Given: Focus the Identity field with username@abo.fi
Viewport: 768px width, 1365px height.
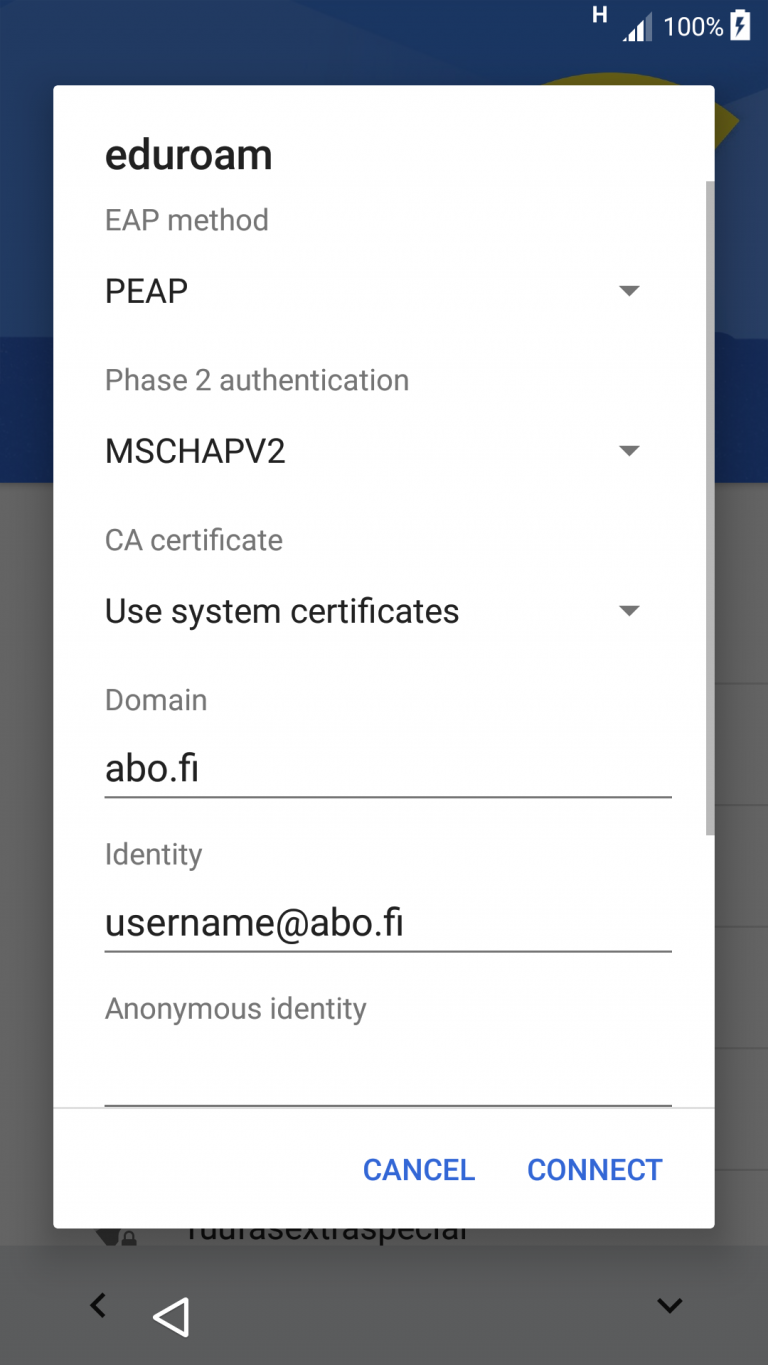Looking at the screenshot, I should pos(387,923).
